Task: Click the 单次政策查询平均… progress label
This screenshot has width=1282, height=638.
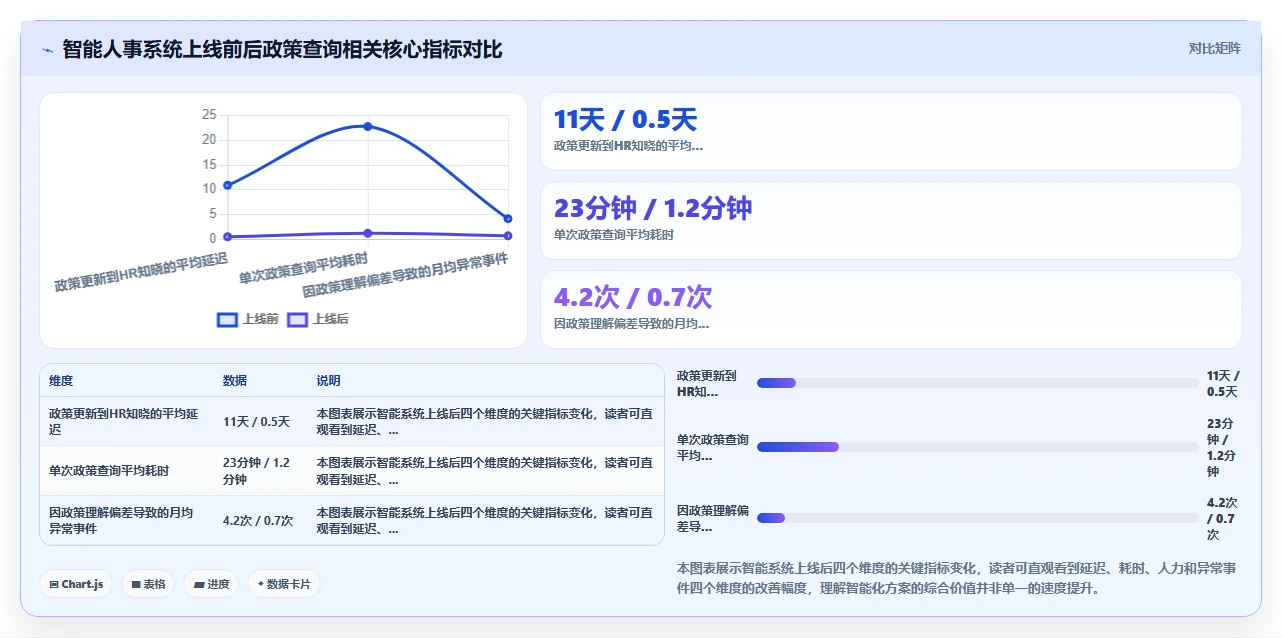Action: 713,448
